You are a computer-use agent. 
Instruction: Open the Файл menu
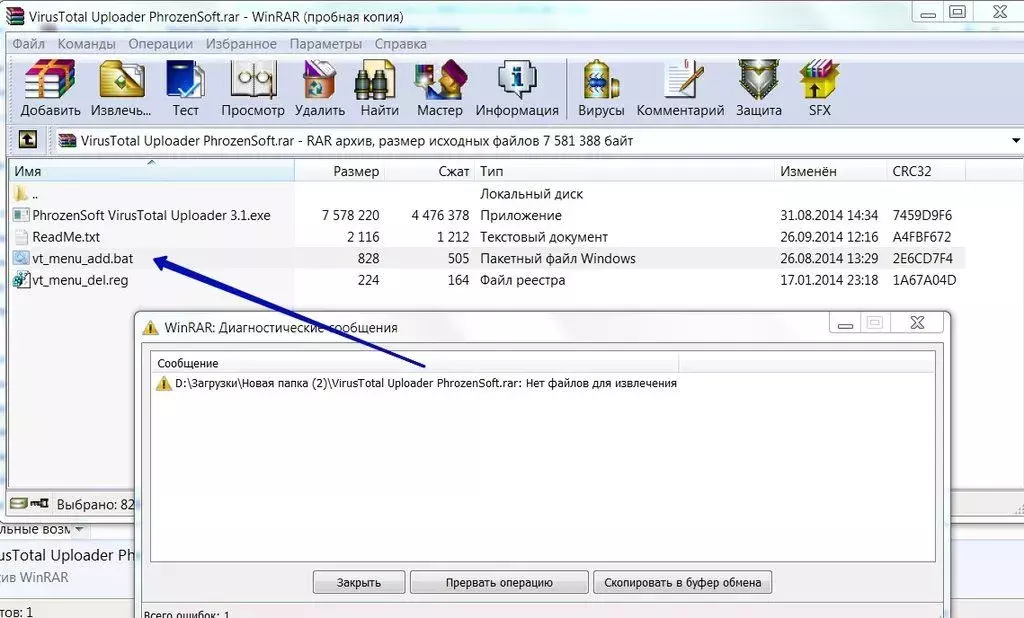(29, 44)
